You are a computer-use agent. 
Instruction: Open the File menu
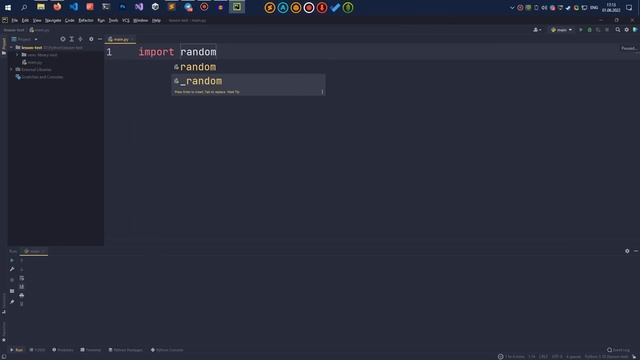(x=15, y=20)
